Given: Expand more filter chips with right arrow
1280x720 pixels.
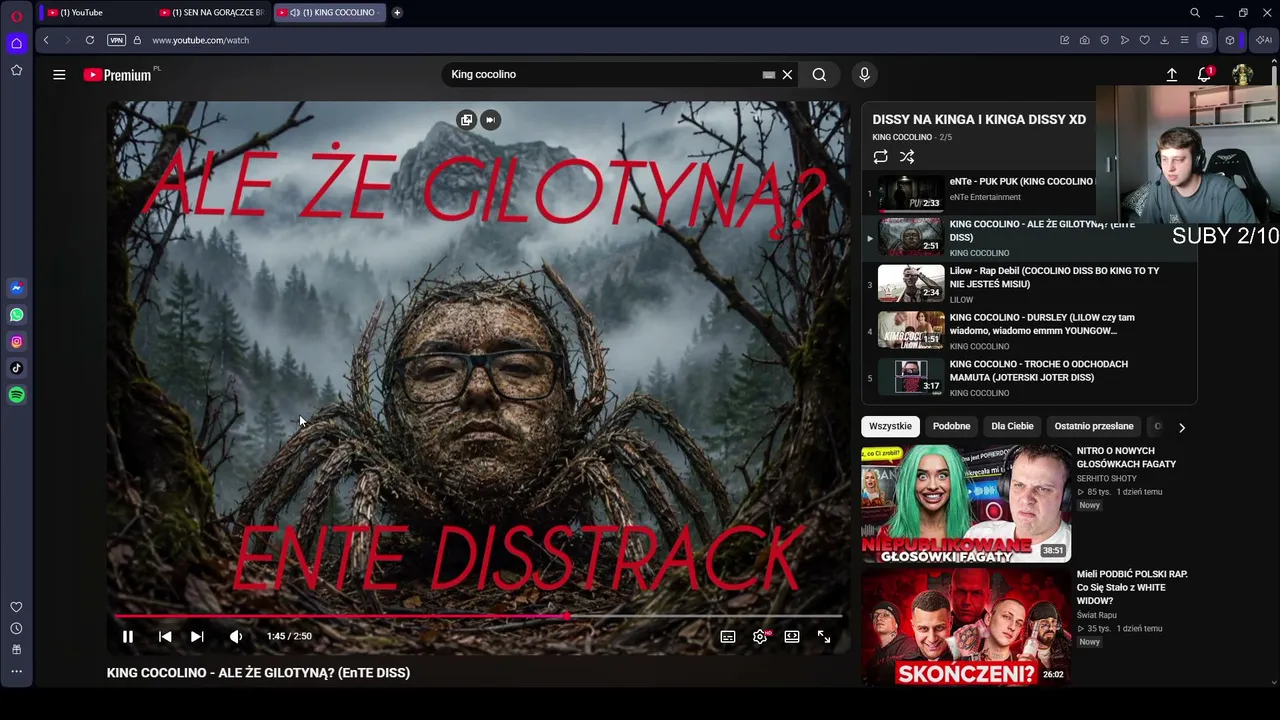Looking at the screenshot, I should (1182, 427).
